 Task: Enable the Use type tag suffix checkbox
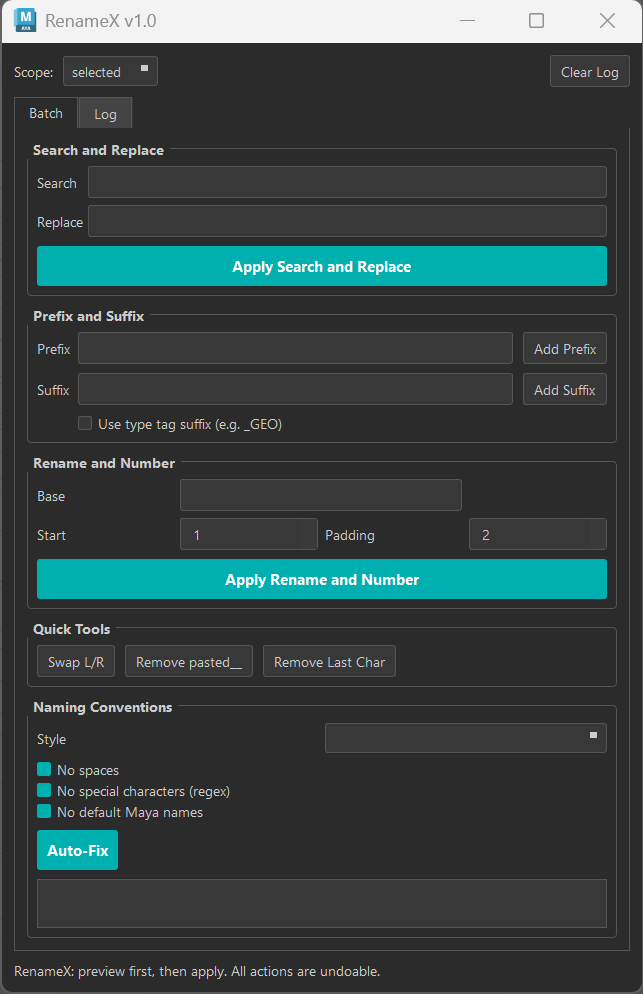tap(86, 424)
